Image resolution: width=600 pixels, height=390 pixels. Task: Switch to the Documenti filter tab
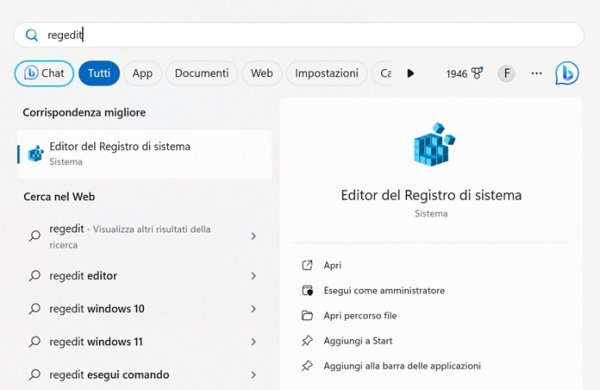(202, 73)
